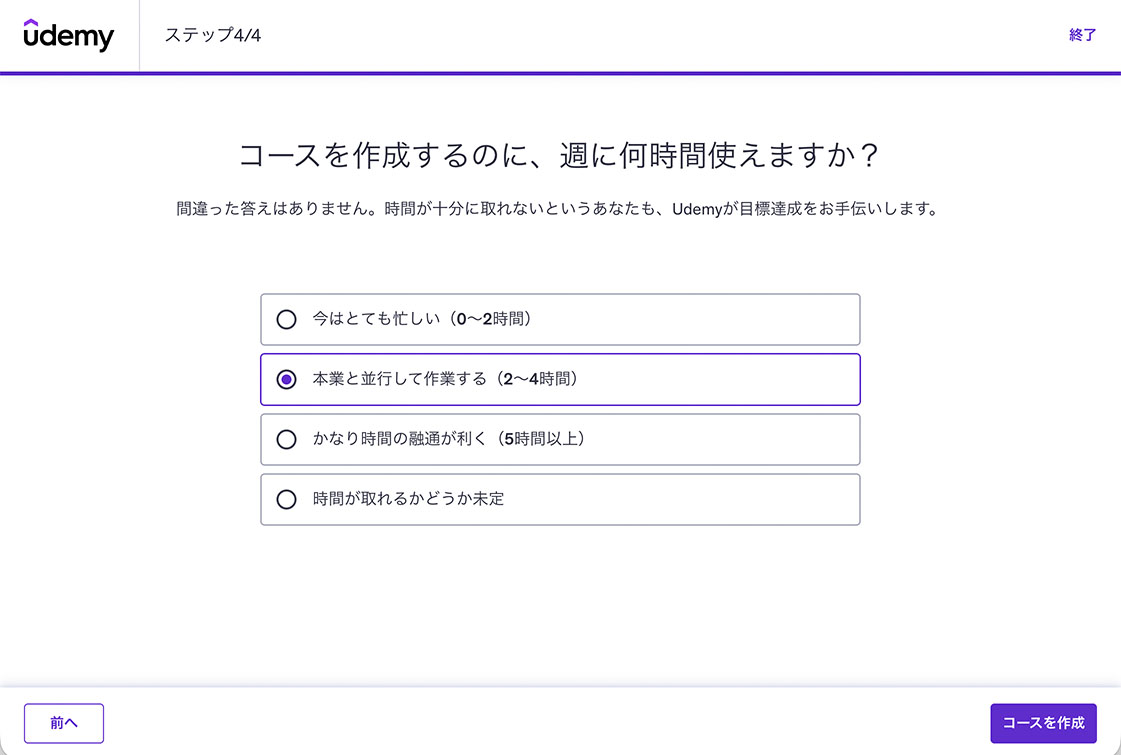The height and width of the screenshot is (755, 1121).
Task: Pick the 時間が取れるかどうか未定 radio circle
Action: 287,500
